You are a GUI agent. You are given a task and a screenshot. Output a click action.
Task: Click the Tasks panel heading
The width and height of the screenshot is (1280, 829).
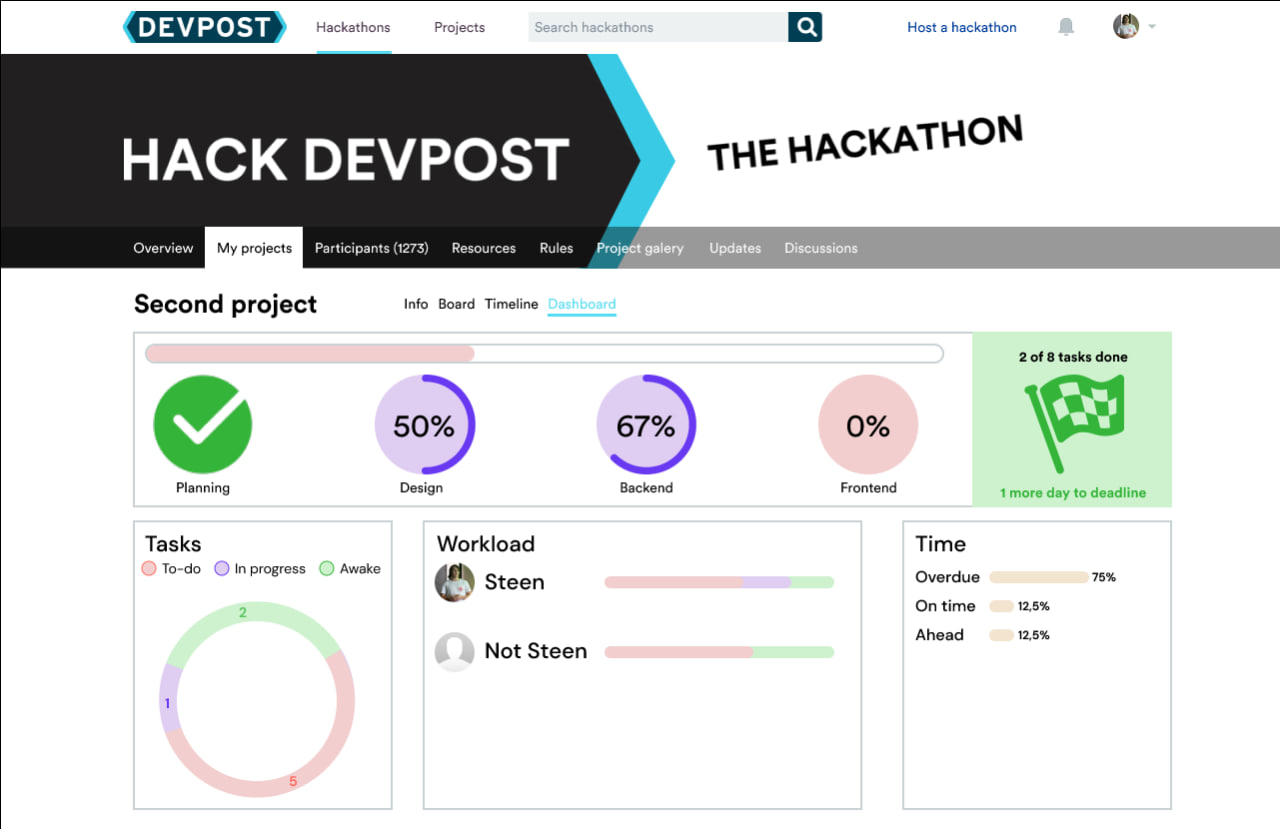pos(173,544)
